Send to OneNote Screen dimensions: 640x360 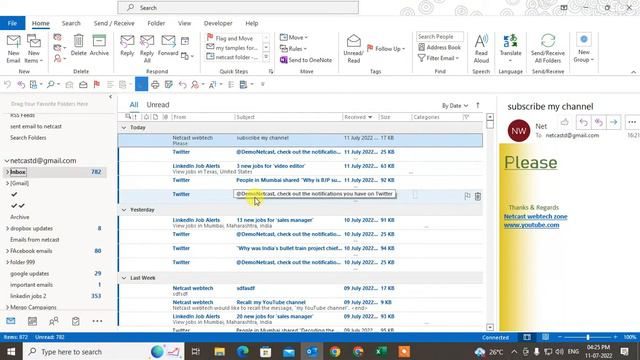coord(306,60)
